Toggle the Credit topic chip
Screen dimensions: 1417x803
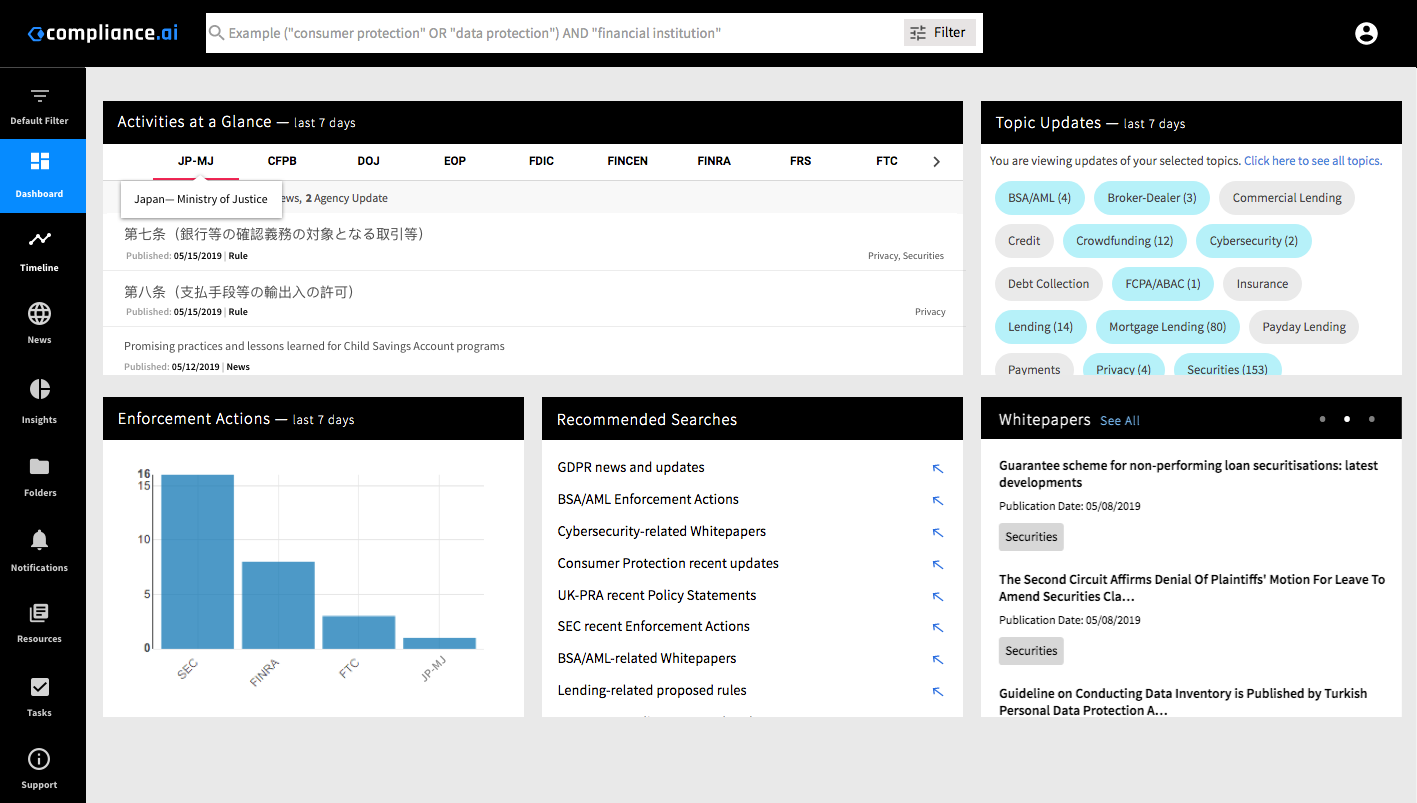(1024, 241)
